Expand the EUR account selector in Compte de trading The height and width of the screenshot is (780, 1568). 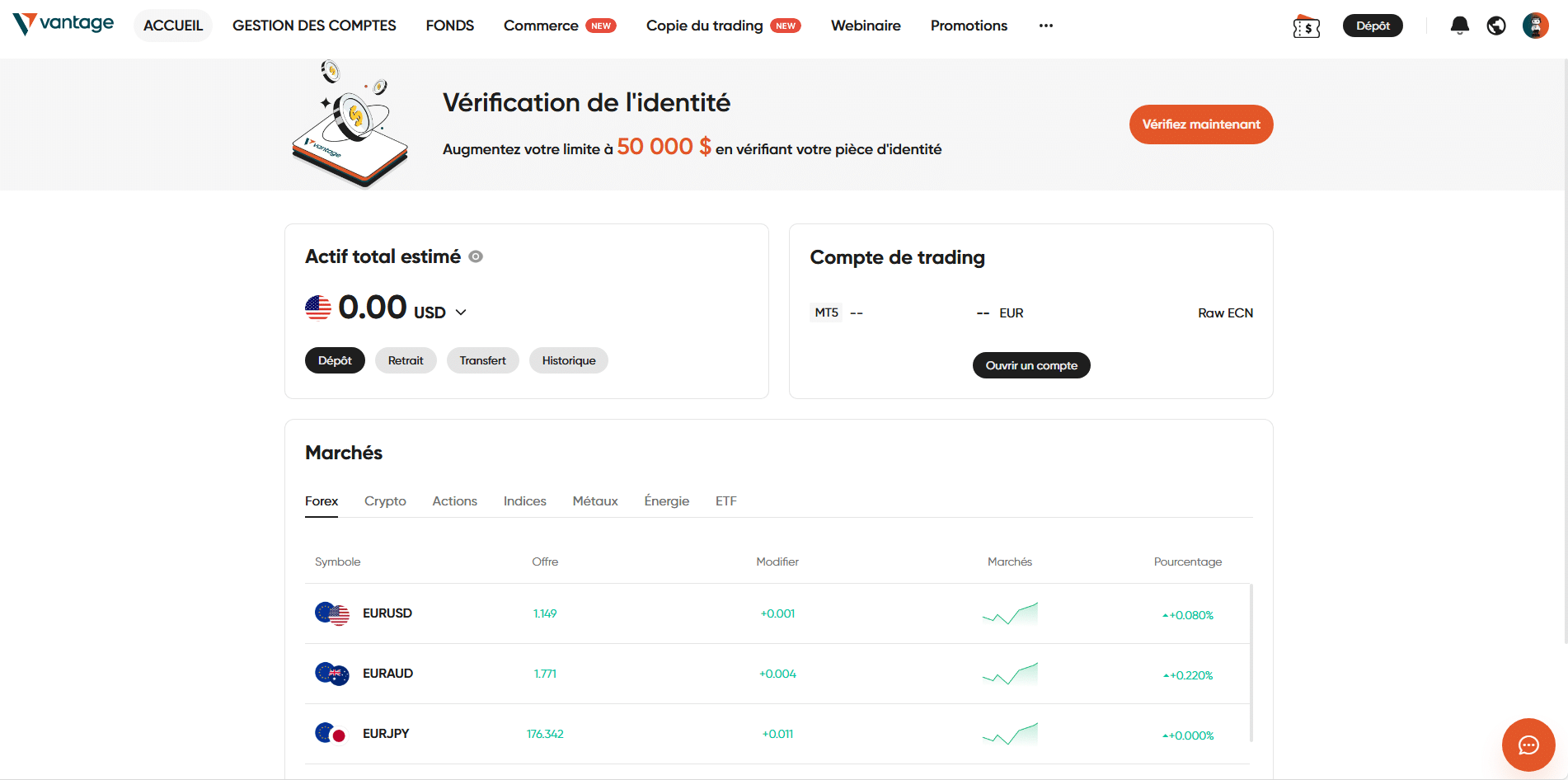tap(1011, 312)
